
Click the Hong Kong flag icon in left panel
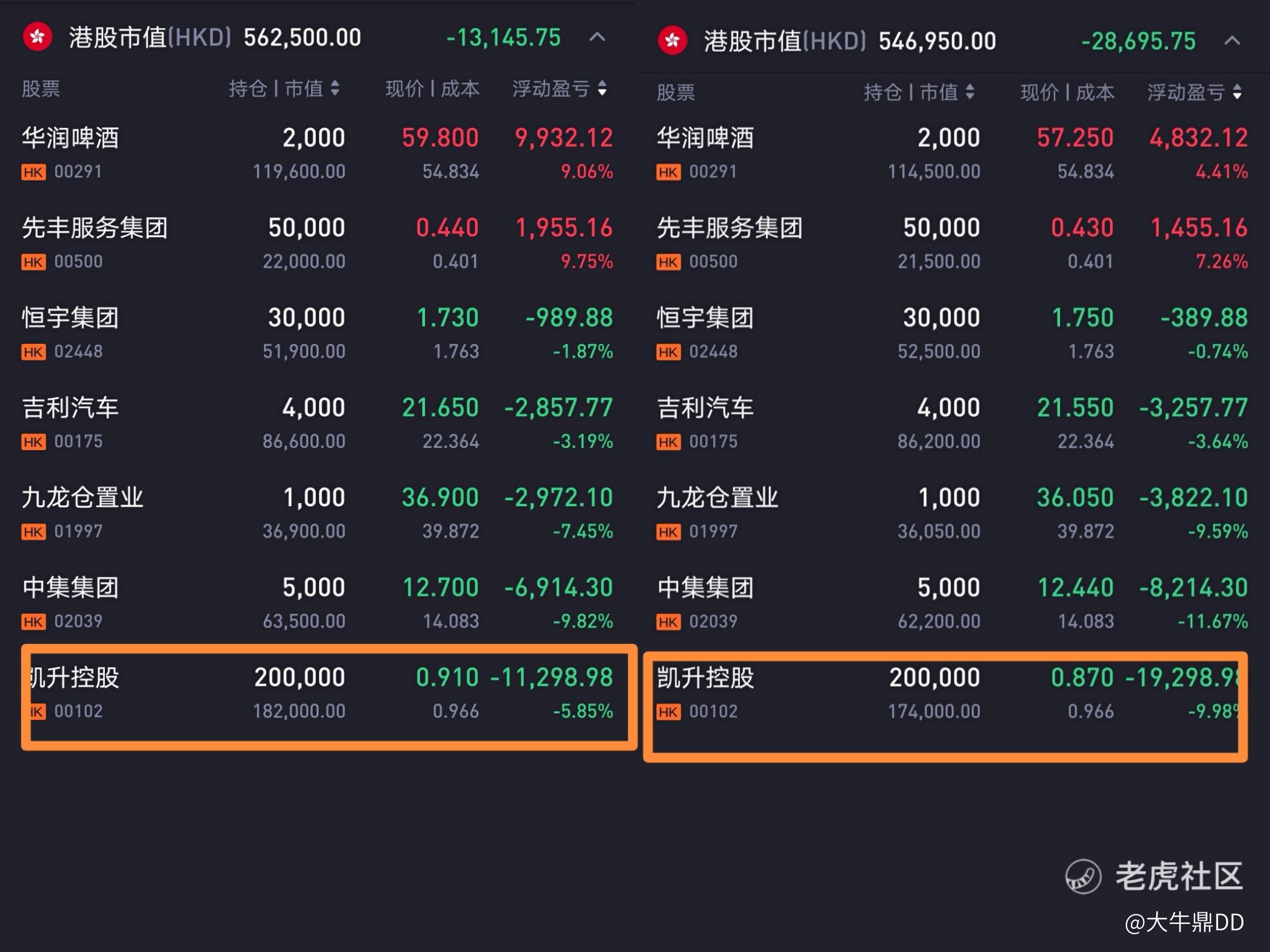(38, 38)
